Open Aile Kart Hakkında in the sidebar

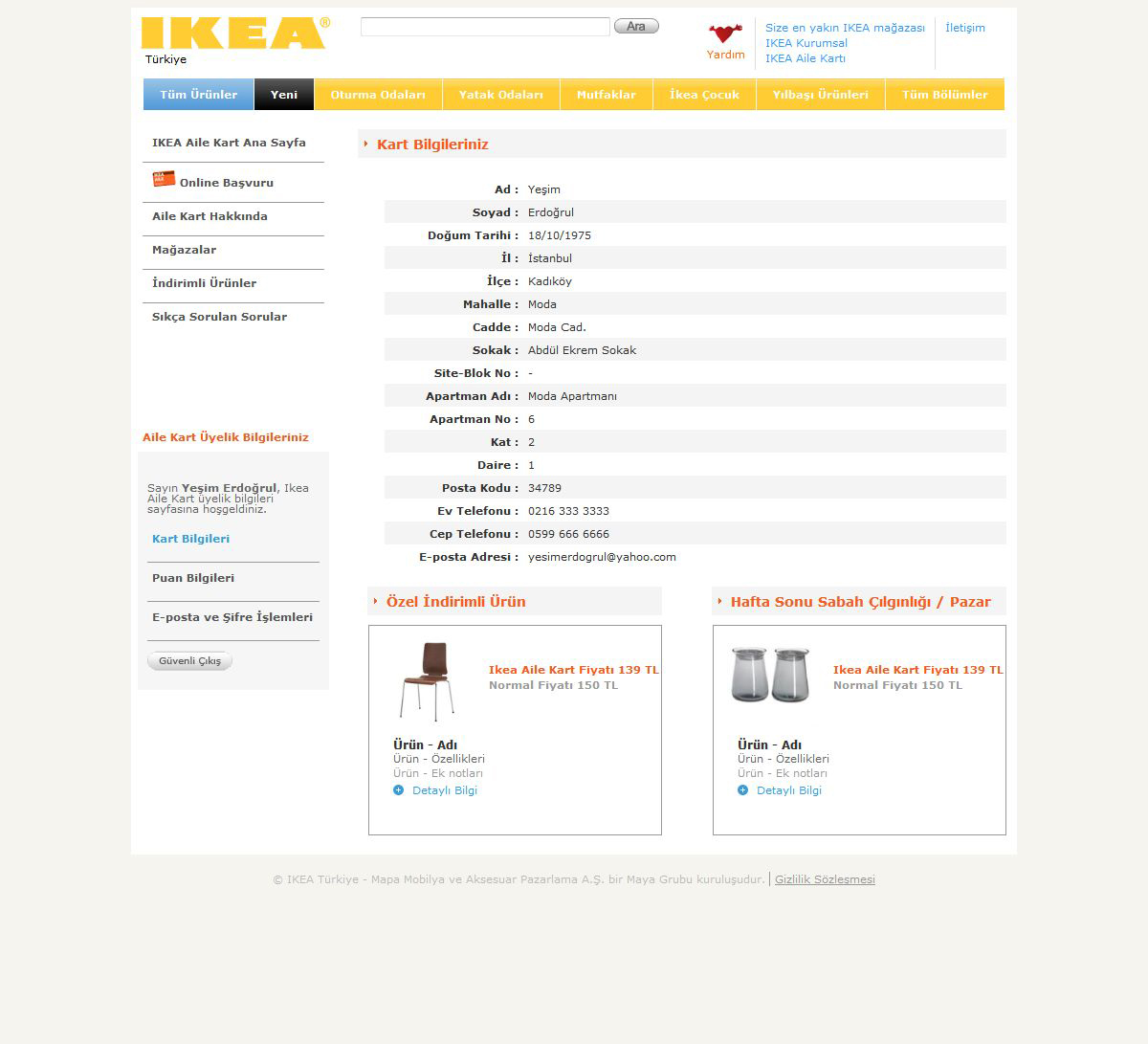[x=210, y=216]
